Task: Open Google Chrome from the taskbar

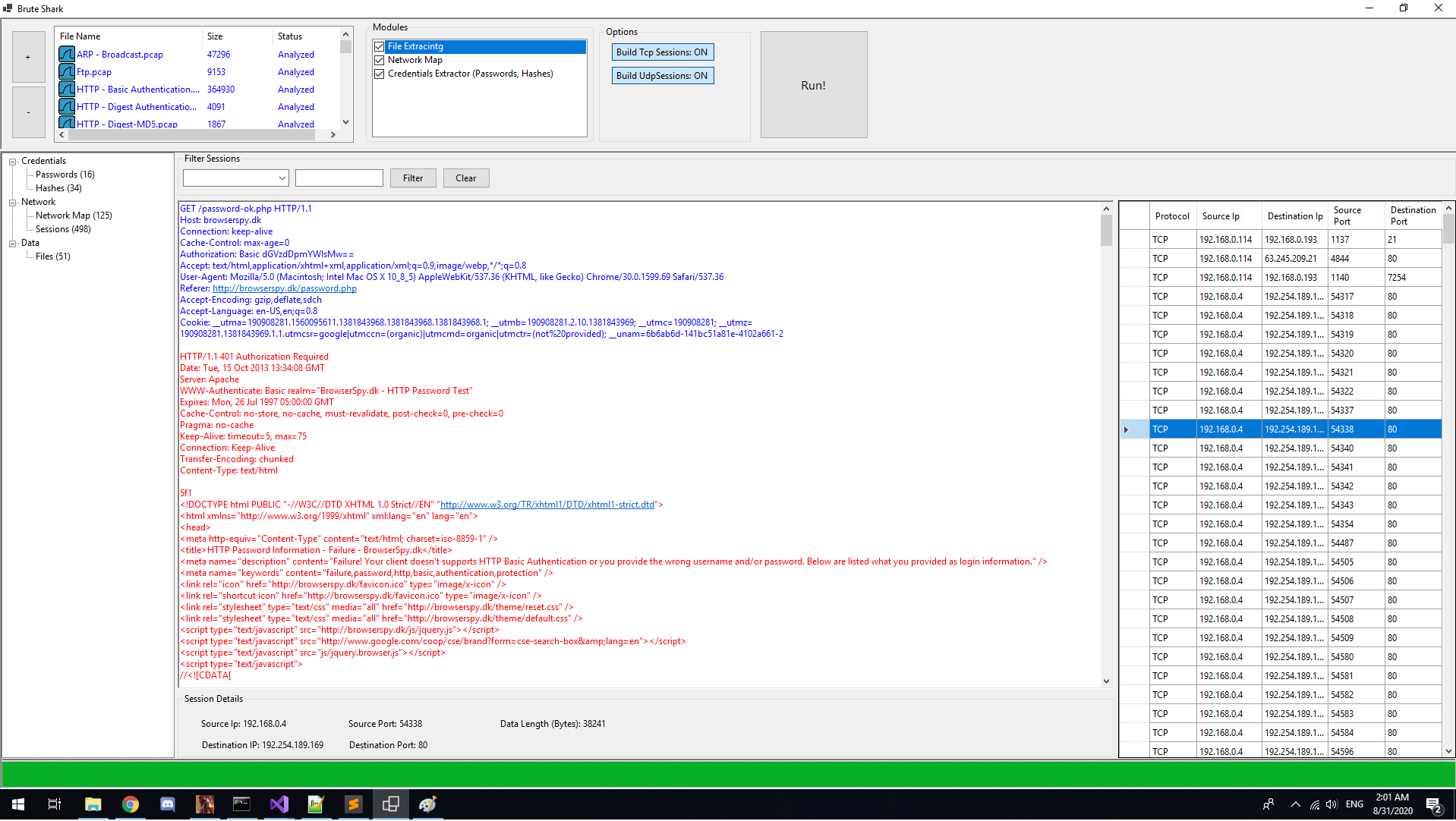Action: coord(131,804)
